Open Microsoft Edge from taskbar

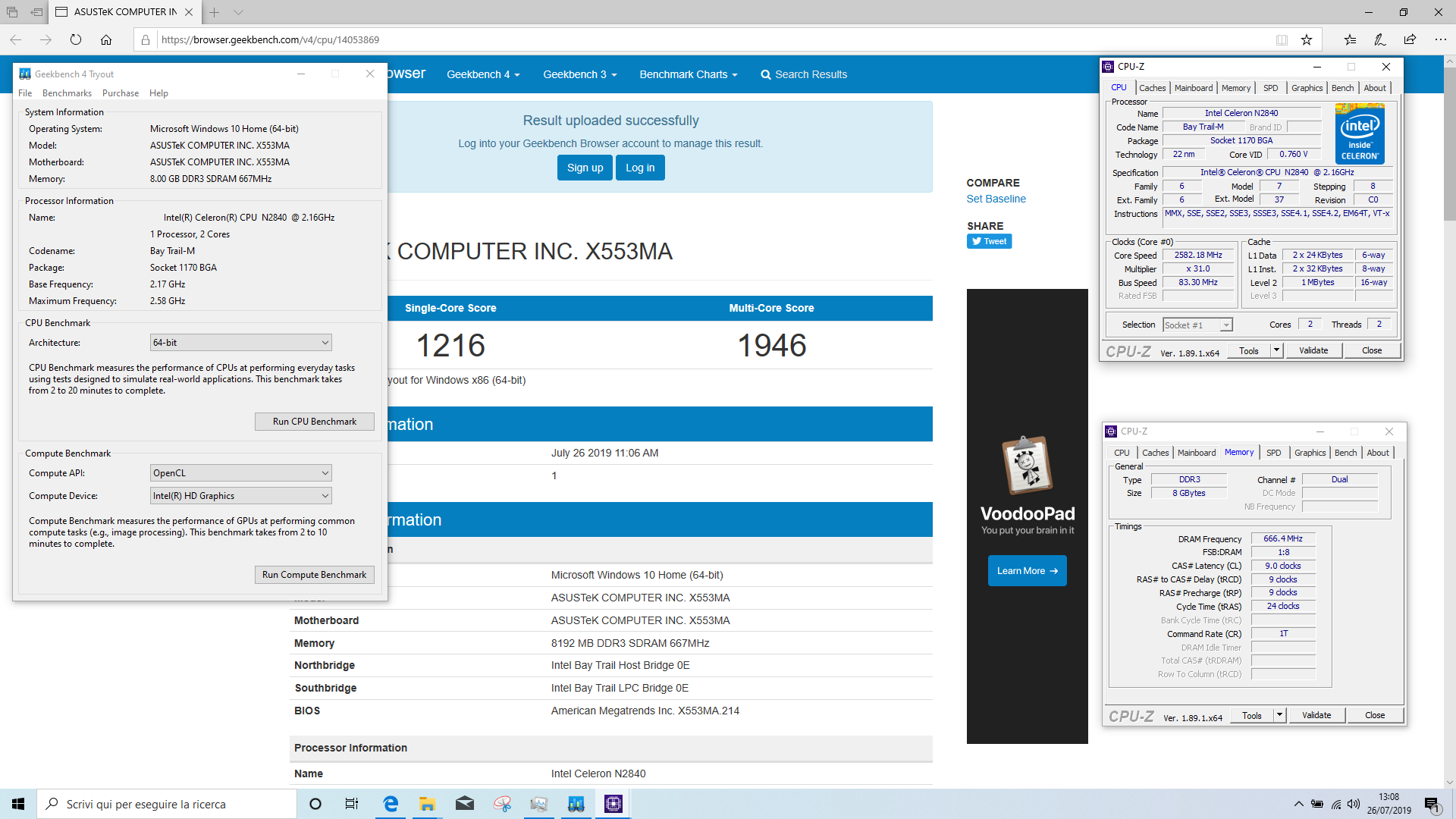391,804
